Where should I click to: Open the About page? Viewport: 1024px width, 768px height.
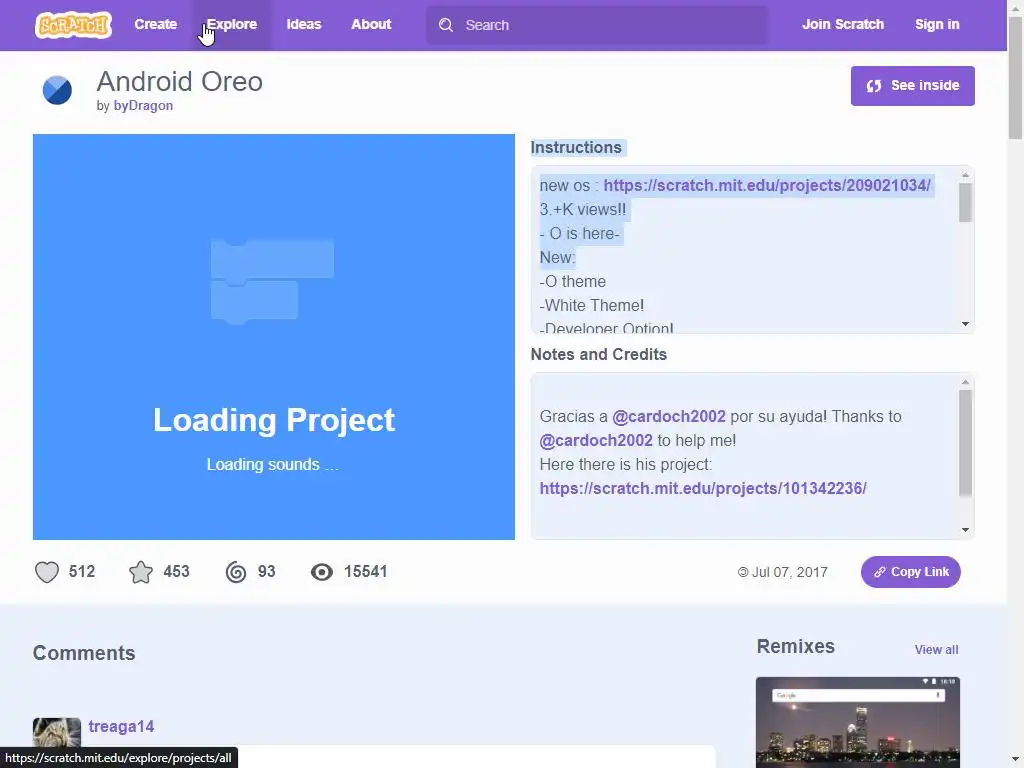[x=371, y=24]
